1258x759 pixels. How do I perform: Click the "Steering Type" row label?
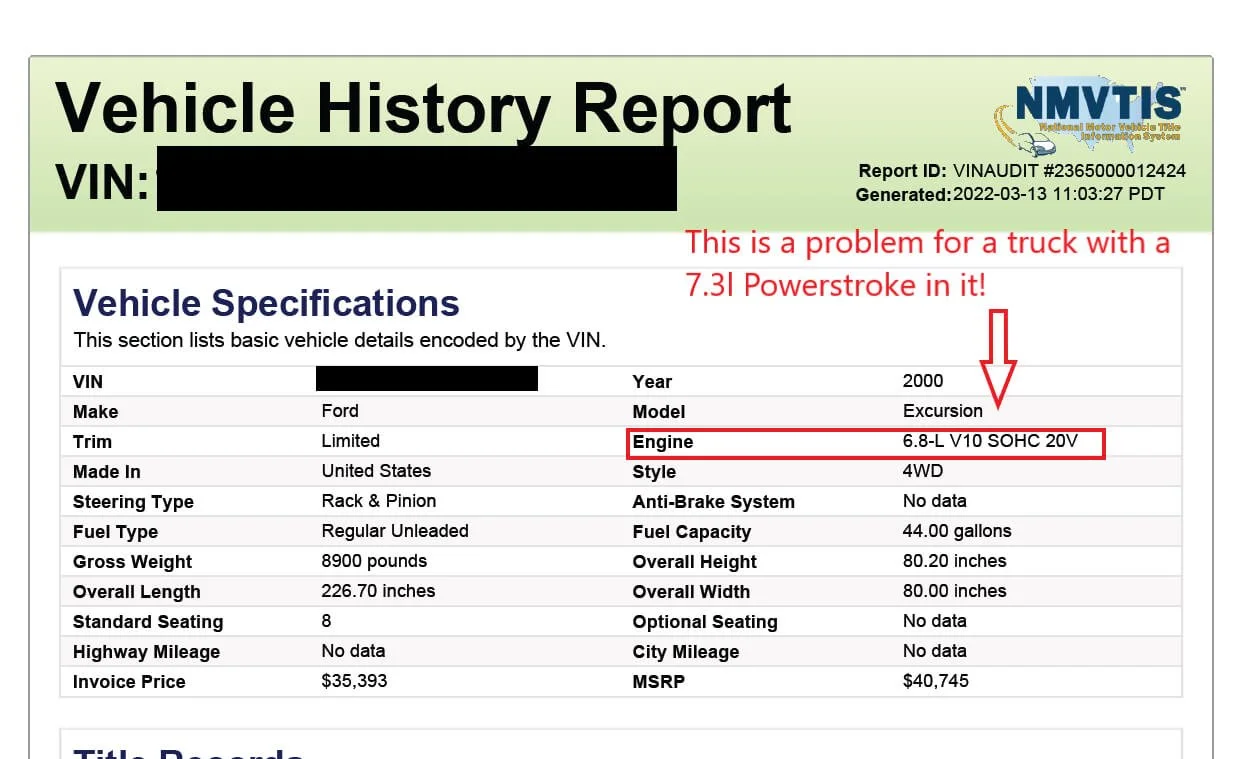pyautogui.click(x=133, y=502)
